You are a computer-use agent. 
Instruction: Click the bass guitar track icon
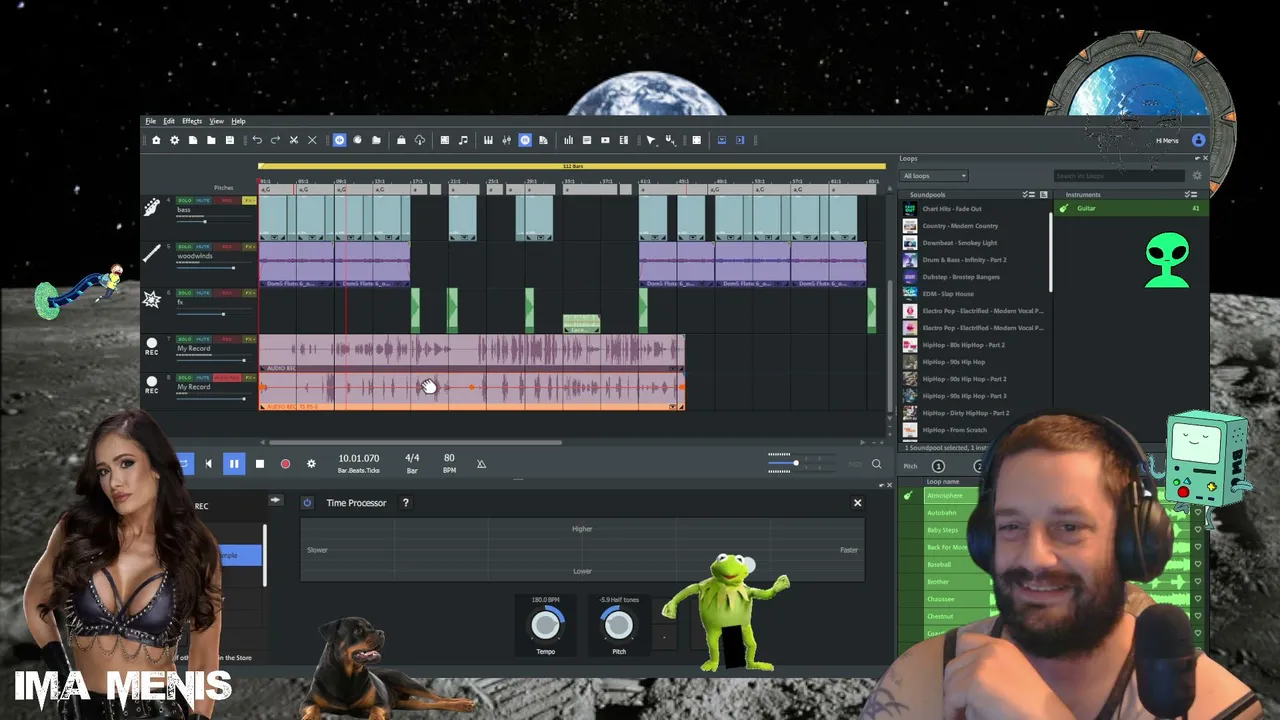[x=152, y=207]
